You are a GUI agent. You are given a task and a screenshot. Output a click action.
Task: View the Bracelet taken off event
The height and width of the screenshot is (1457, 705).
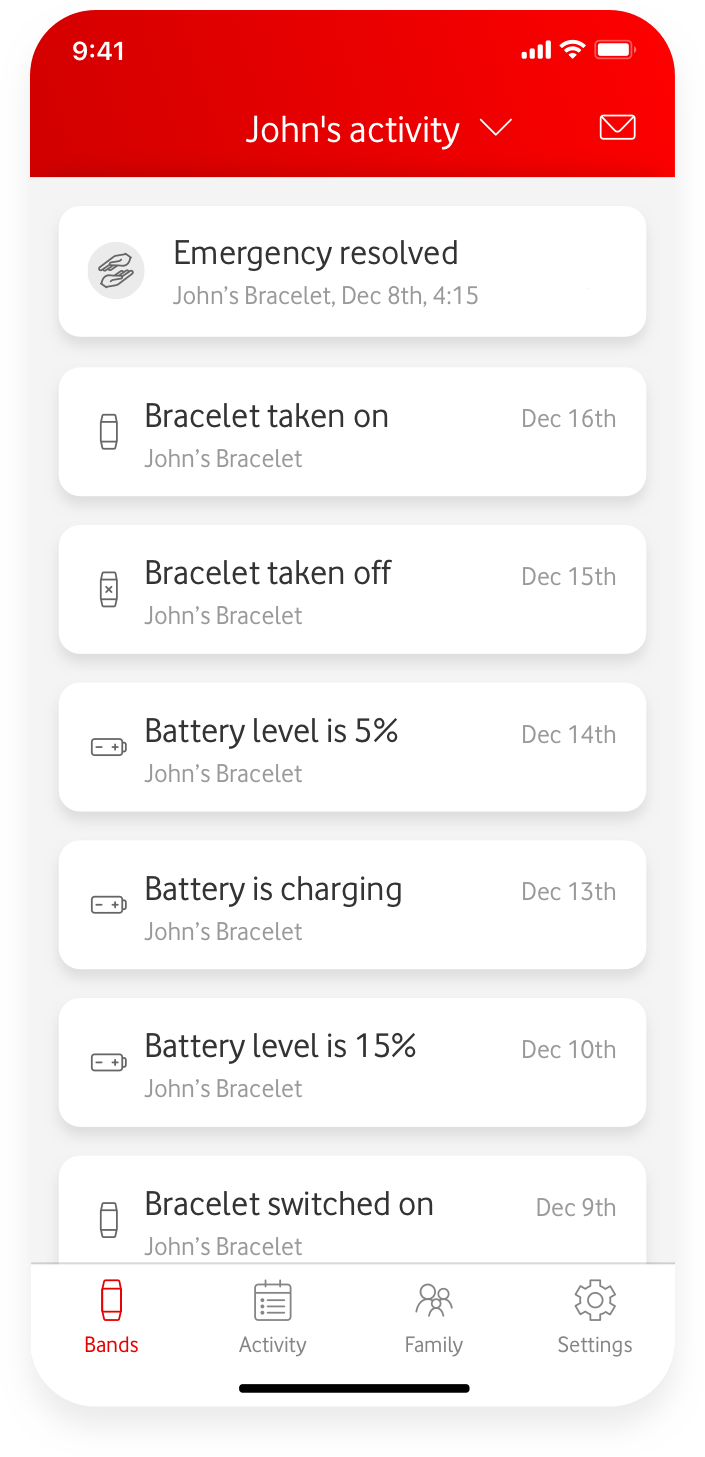[352, 589]
